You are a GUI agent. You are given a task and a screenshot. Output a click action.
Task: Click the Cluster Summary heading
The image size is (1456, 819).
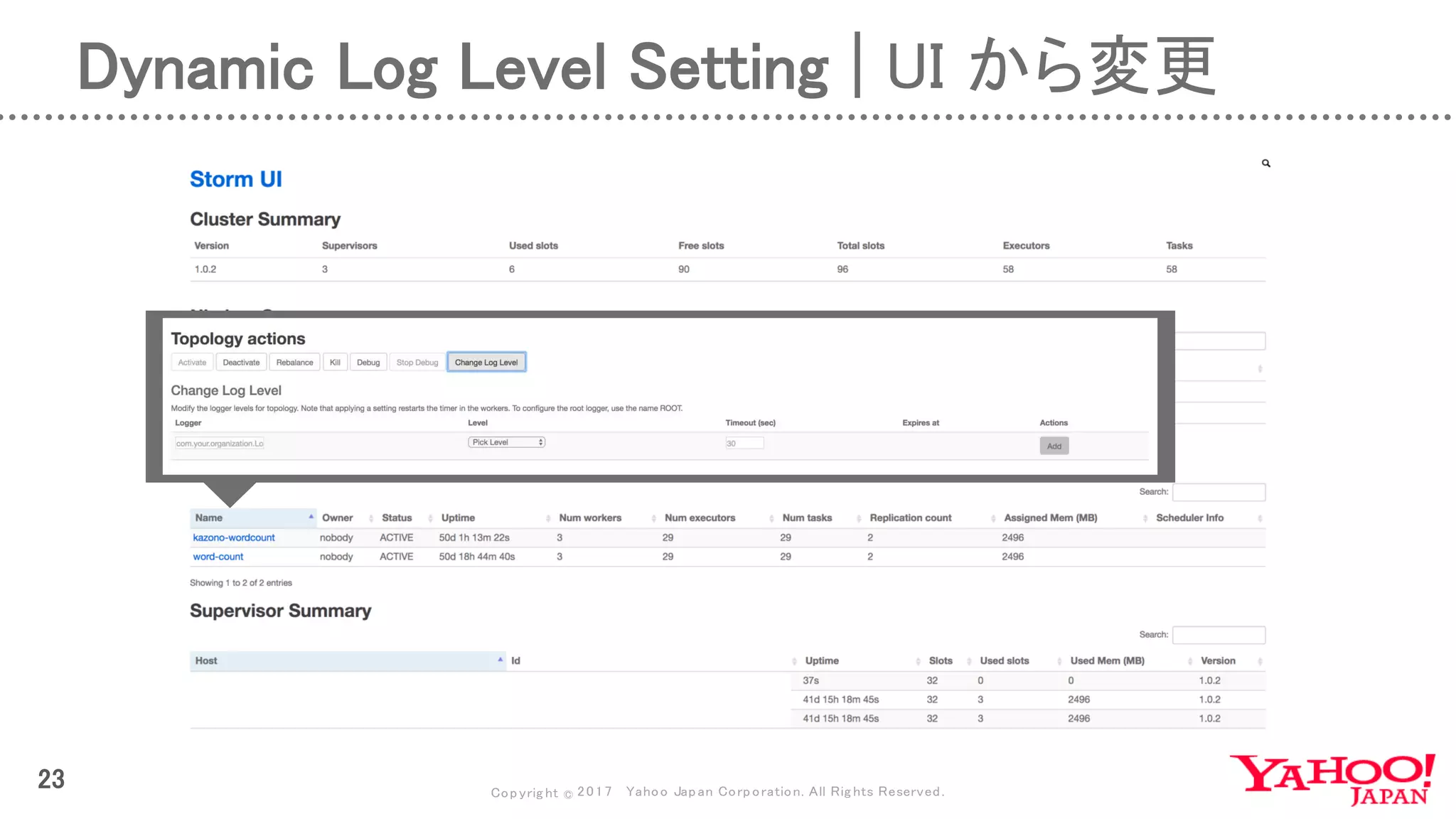[x=265, y=220]
